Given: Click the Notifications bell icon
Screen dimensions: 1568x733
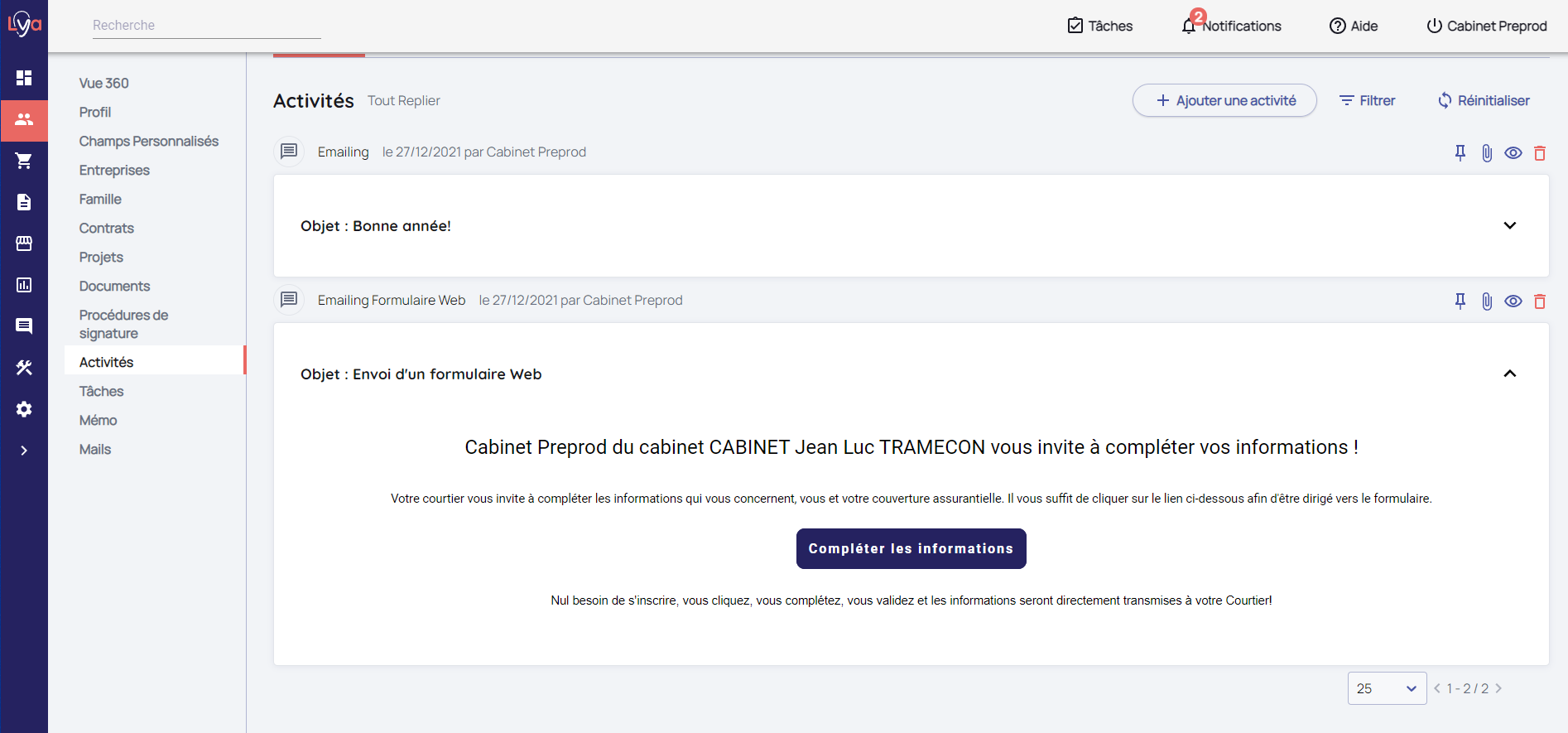Looking at the screenshot, I should (1189, 26).
